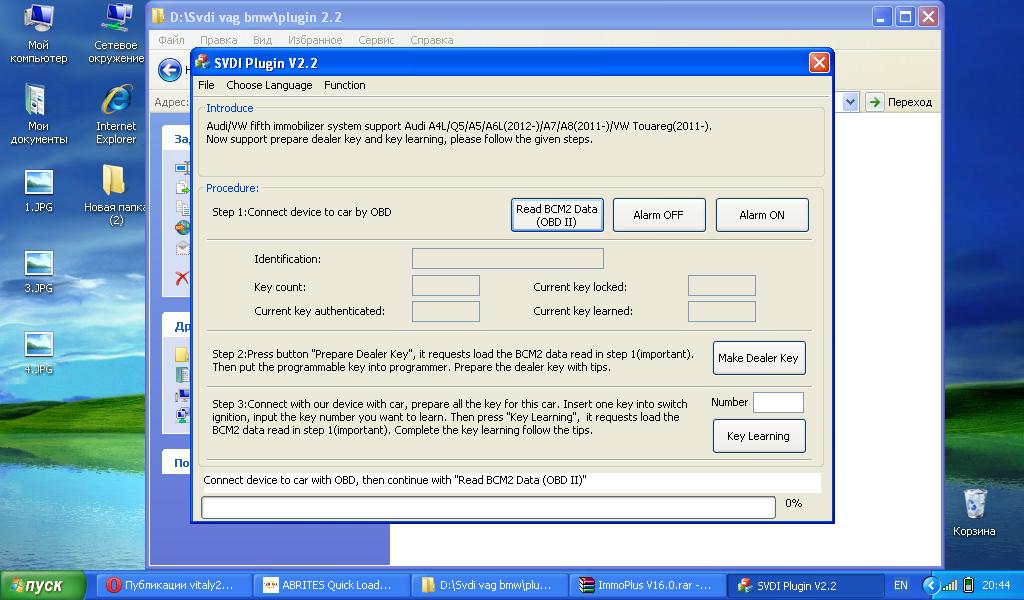Image resolution: width=1024 pixels, height=600 pixels.
Task: Open Network Neighborhood desktop icon
Action: point(116,34)
